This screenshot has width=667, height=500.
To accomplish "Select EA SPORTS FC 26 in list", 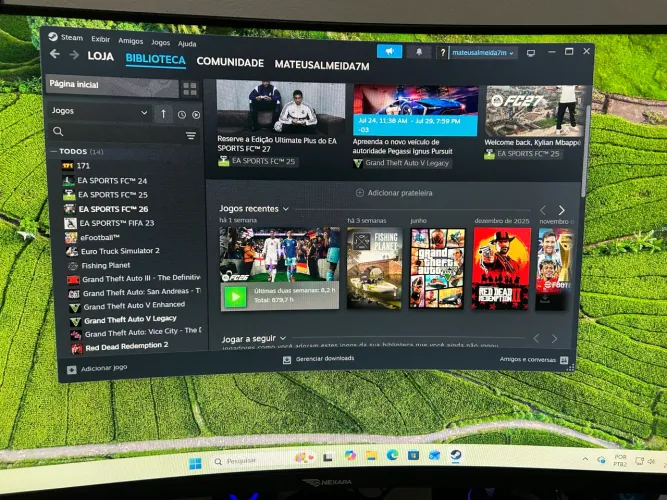I will tap(113, 209).
